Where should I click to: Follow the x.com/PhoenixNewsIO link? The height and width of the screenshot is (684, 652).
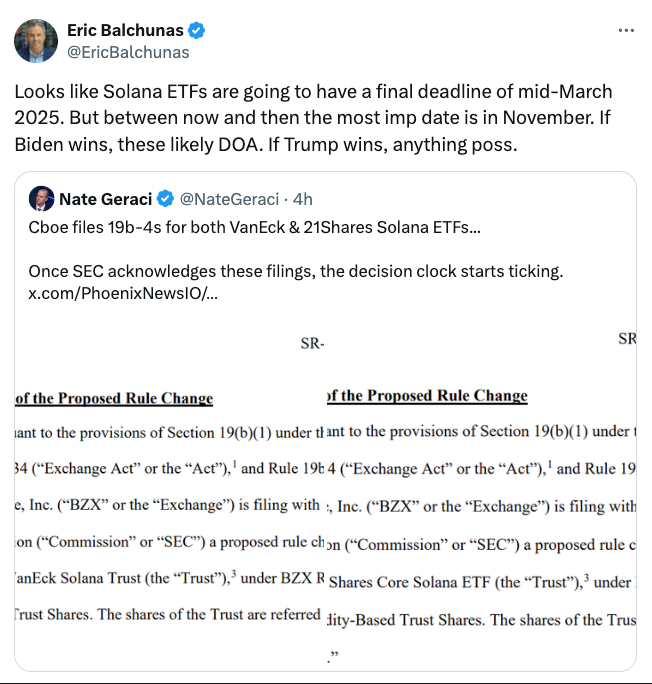[x=124, y=293]
